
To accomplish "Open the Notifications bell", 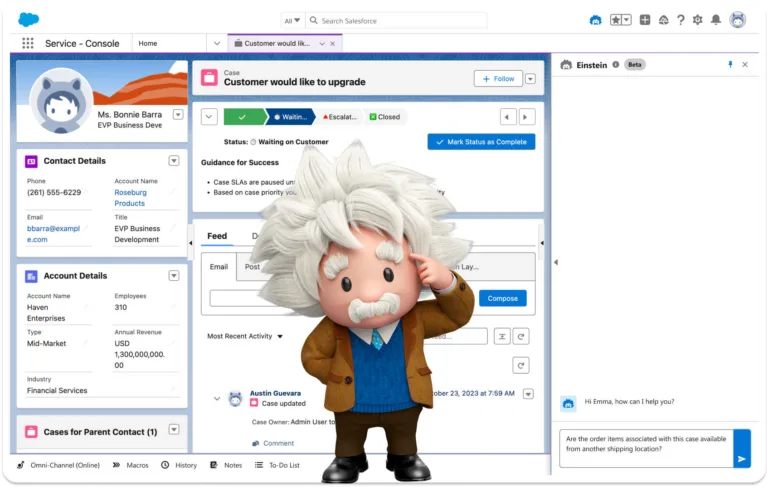I will 716,20.
